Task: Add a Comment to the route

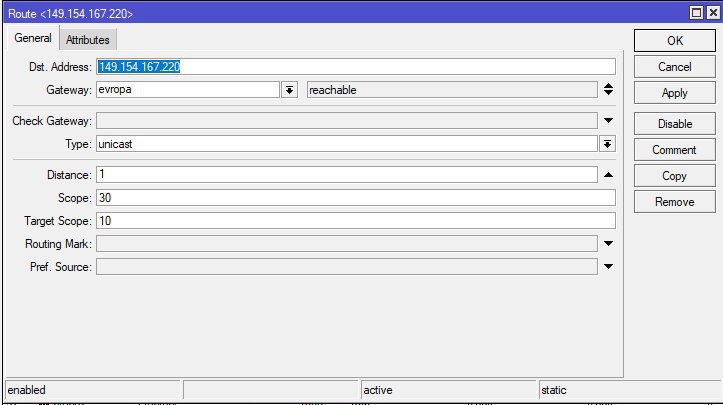Action: point(675,150)
